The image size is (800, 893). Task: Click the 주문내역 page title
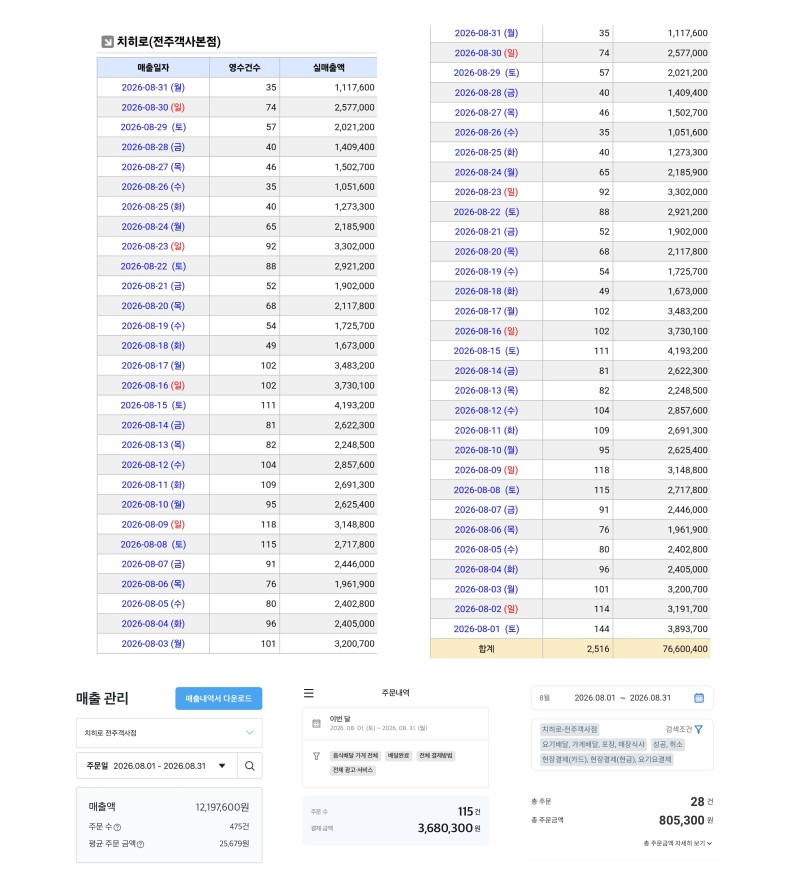click(x=395, y=693)
